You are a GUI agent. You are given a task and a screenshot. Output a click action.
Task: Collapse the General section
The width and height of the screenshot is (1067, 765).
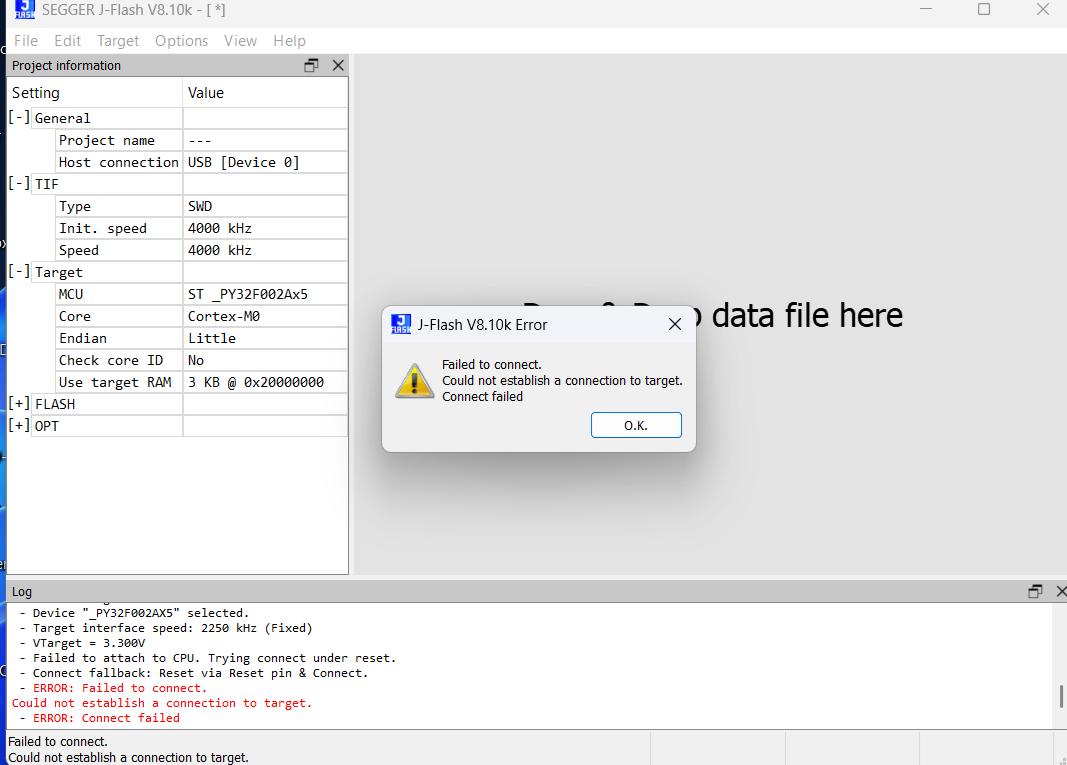19,118
